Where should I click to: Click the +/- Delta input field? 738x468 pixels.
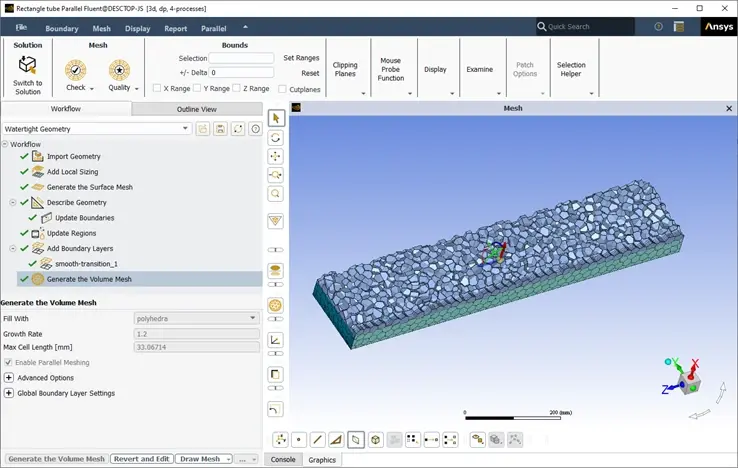(x=241, y=73)
